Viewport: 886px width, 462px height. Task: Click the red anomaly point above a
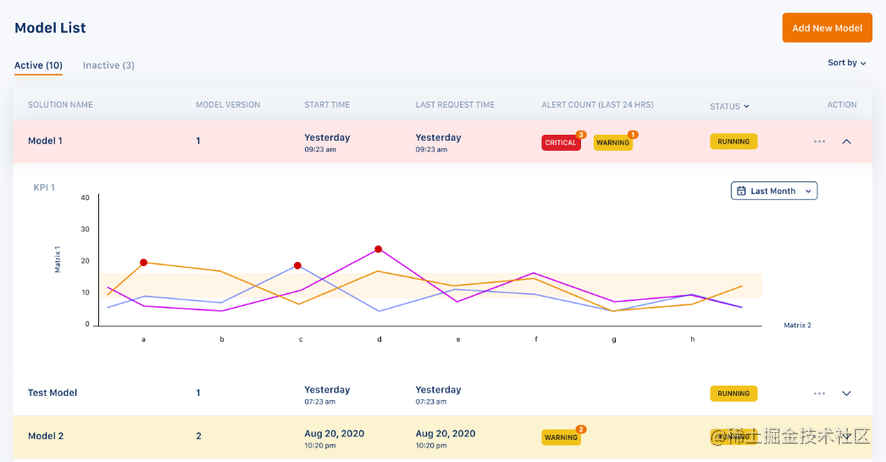pos(144,262)
